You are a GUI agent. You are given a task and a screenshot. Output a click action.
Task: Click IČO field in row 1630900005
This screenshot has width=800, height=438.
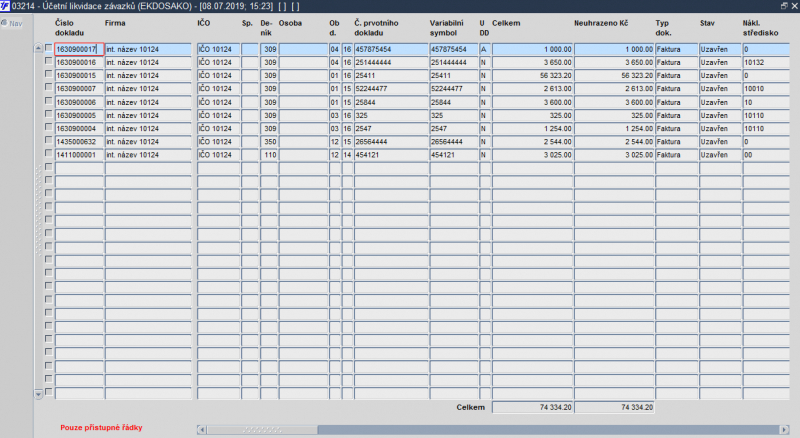(218, 115)
